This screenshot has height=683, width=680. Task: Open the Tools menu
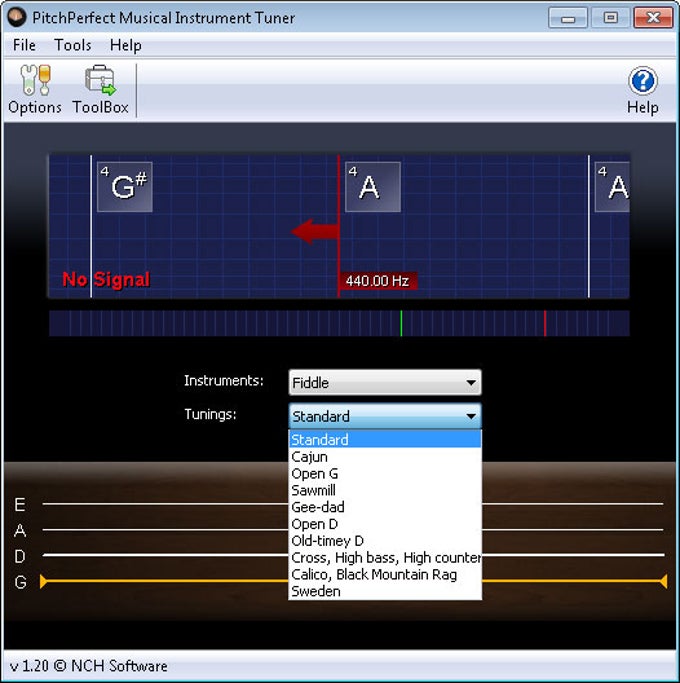coord(73,45)
